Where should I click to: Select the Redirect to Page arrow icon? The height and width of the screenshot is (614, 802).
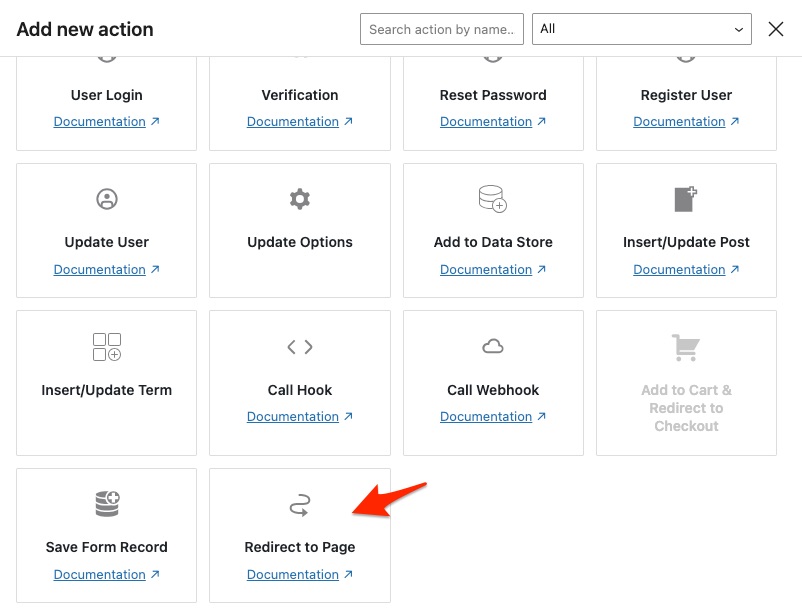(x=300, y=507)
